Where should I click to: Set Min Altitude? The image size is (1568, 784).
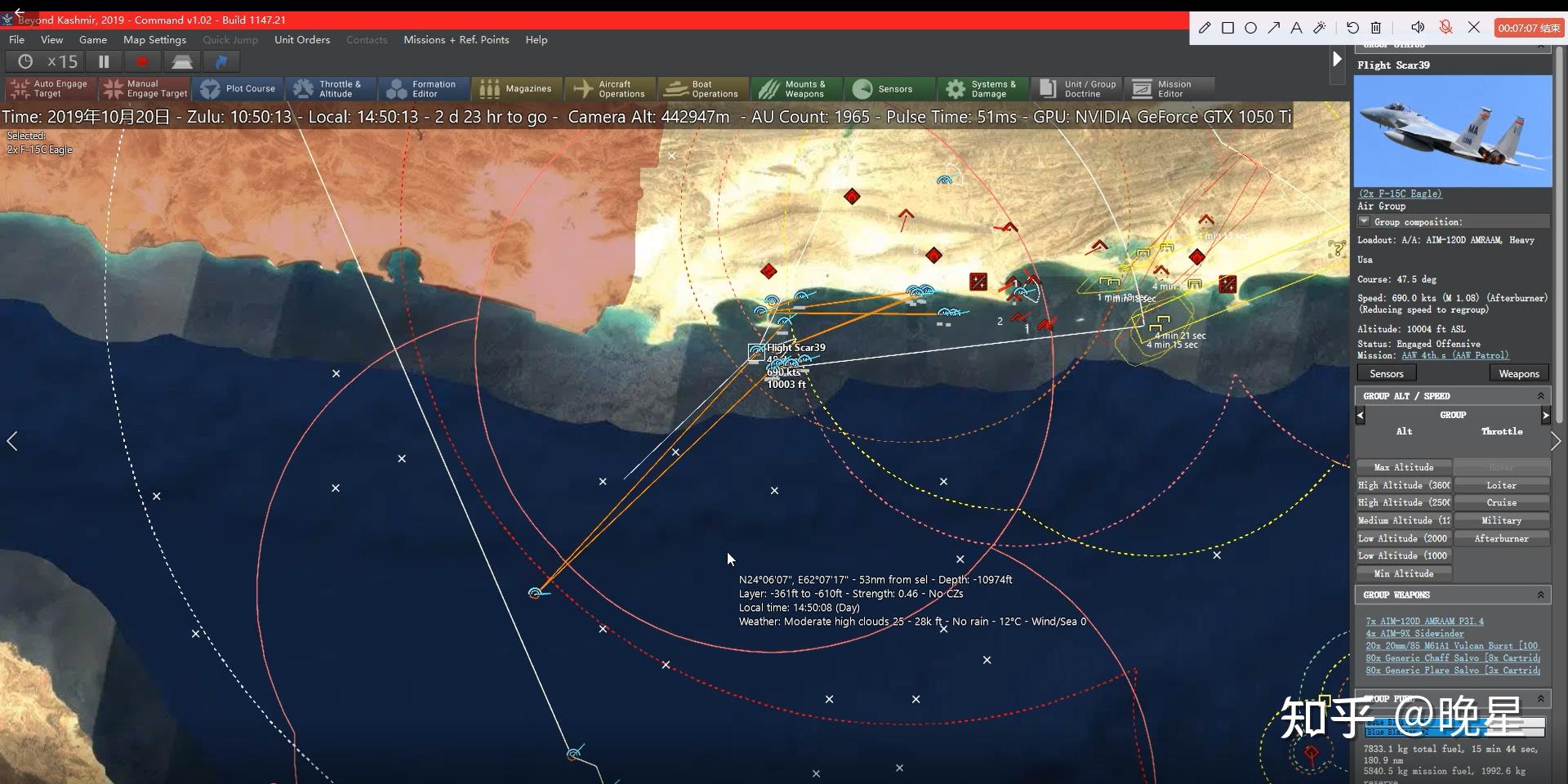pos(1404,573)
